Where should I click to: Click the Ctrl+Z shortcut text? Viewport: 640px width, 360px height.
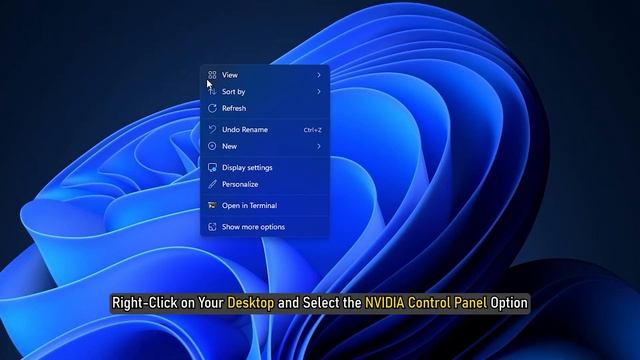(313, 130)
